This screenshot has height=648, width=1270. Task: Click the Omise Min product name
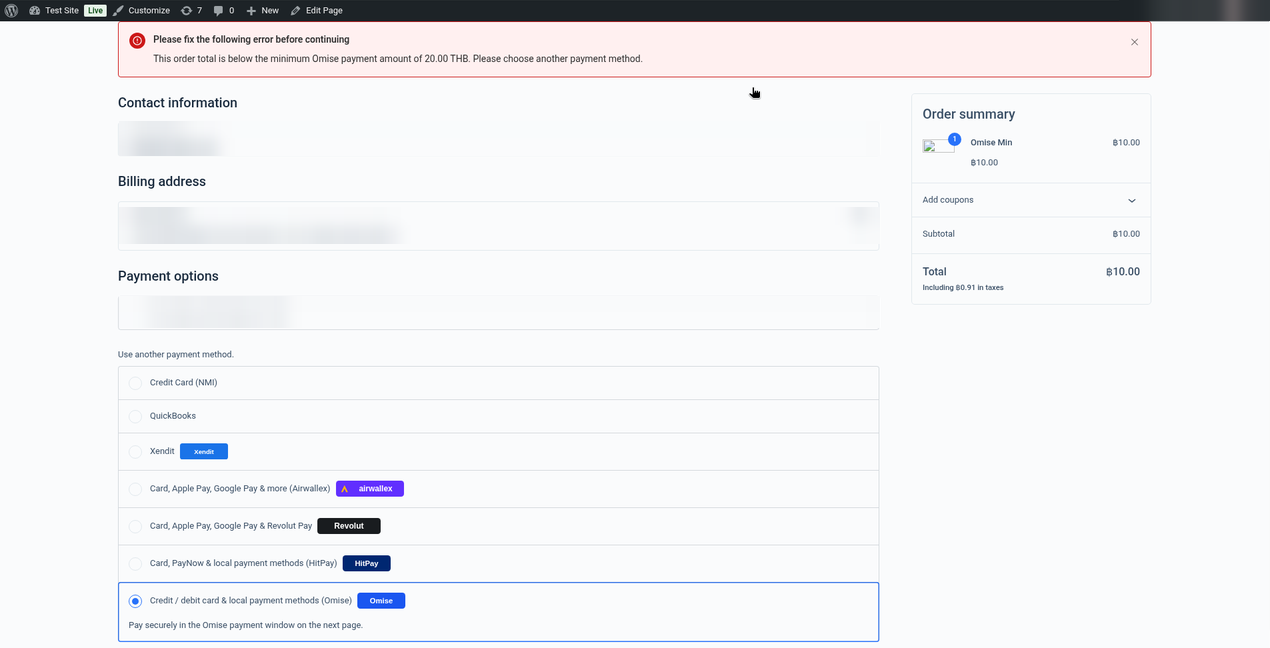tap(991, 143)
